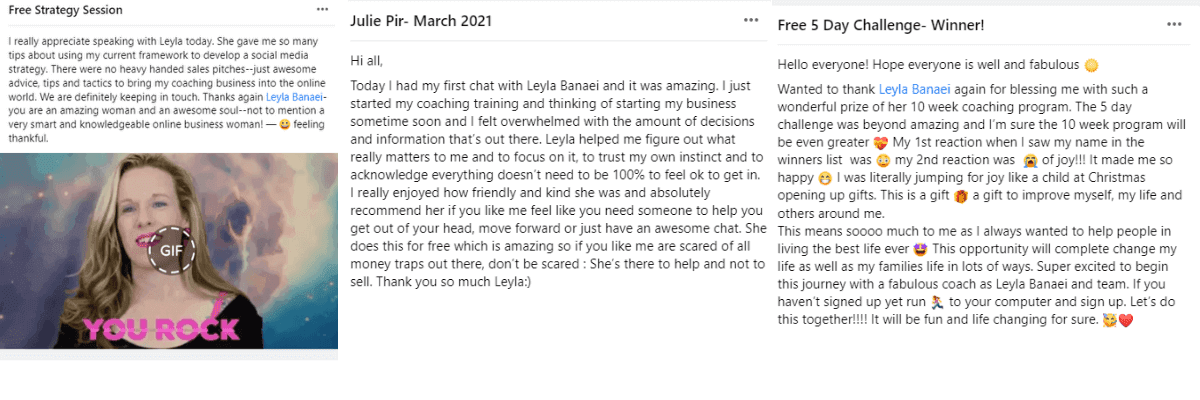The height and width of the screenshot is (400, 1200).
Task: Click the 'Free Strategy Session' post title
Action: 65,10
